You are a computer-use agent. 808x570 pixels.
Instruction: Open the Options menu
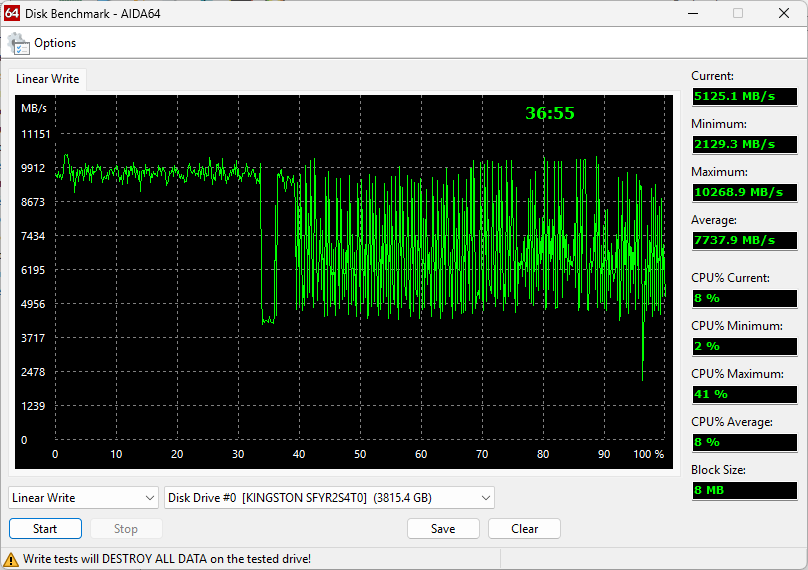click(55, 43)
